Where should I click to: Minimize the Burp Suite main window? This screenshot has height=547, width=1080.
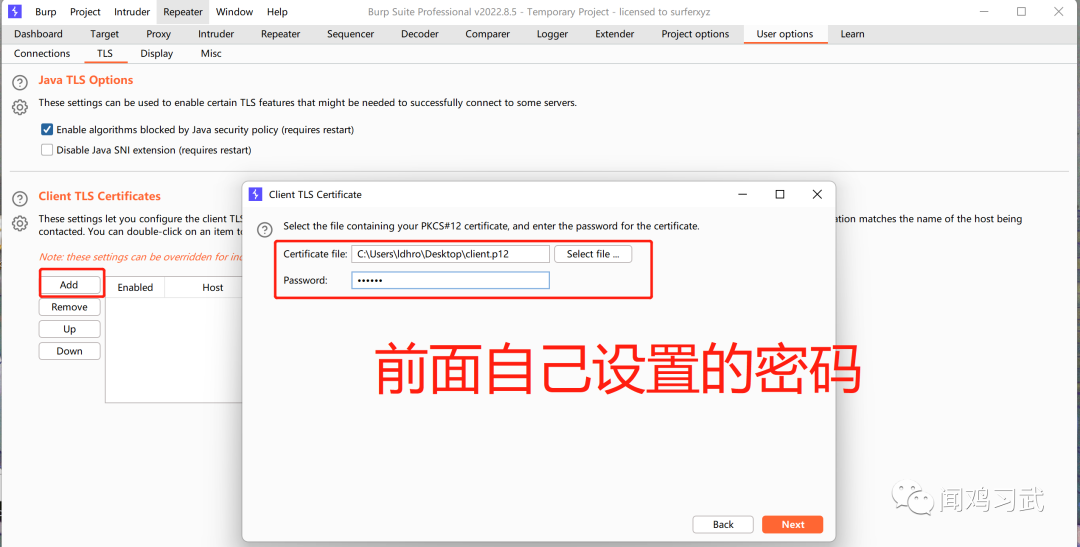pos(985,12)
